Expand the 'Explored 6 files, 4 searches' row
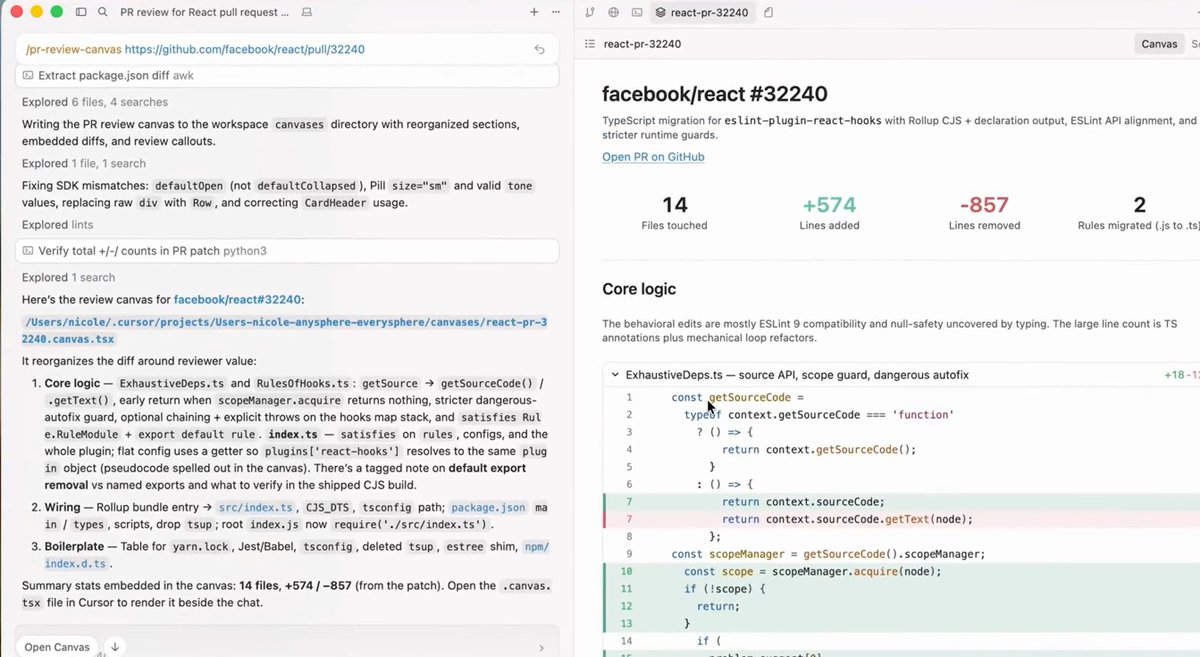The width and height of the screenshot is (1200, 657). coord(95,102)
